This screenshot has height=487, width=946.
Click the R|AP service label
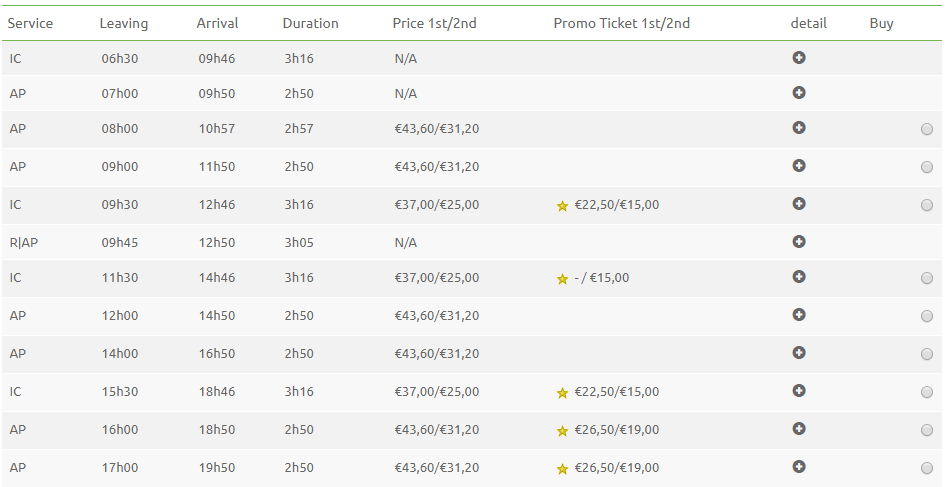[24, 243]
